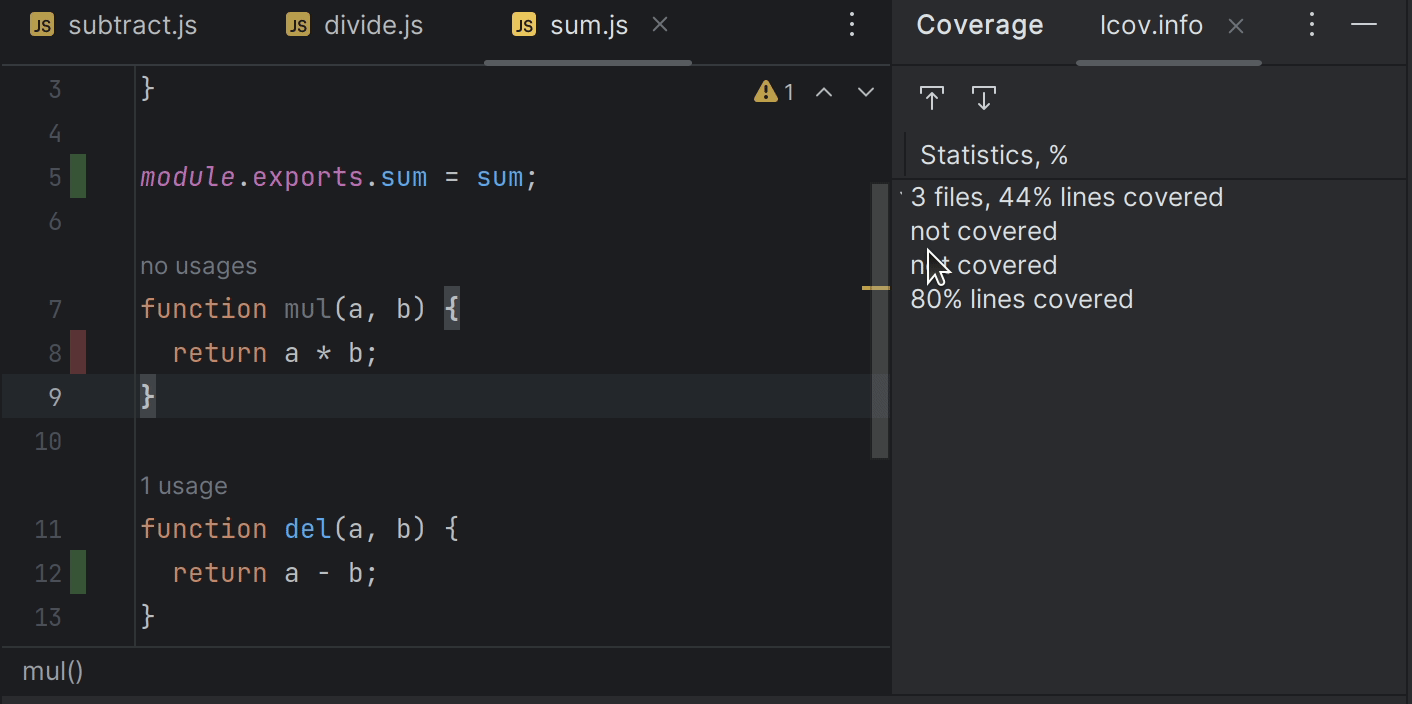The height and width of the screenshot is (704, 1412).
Task: Click red uncovered marker on line 8
Action: pyautogui.click(x=78, y=353)
